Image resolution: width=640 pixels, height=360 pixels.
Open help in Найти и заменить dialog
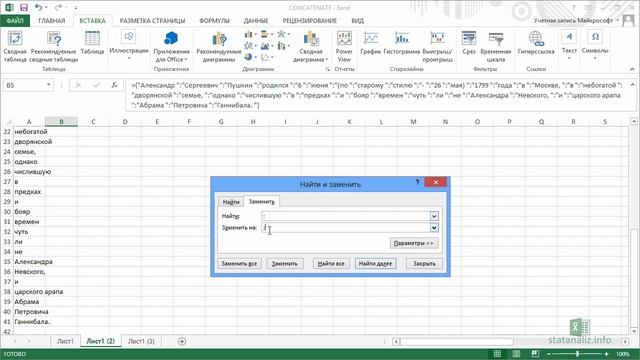coord(417,182)
